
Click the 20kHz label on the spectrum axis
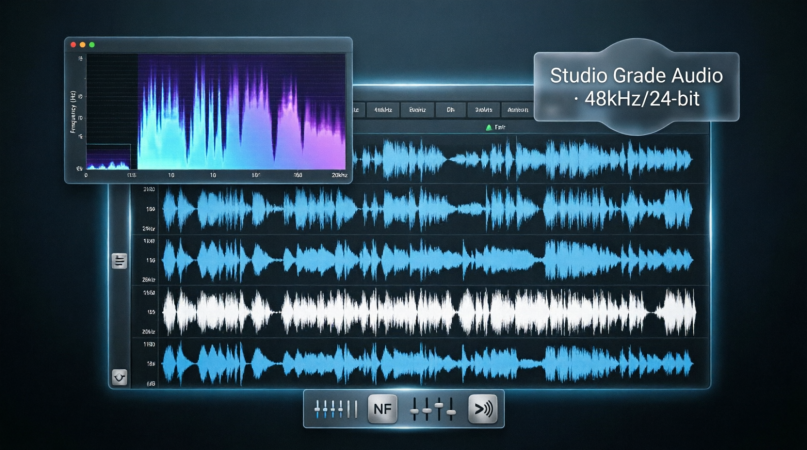click(x=339, y=176)
